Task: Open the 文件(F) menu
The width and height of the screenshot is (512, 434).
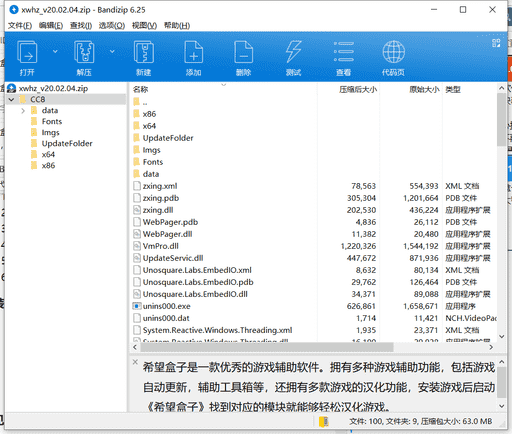Action: 20,26
